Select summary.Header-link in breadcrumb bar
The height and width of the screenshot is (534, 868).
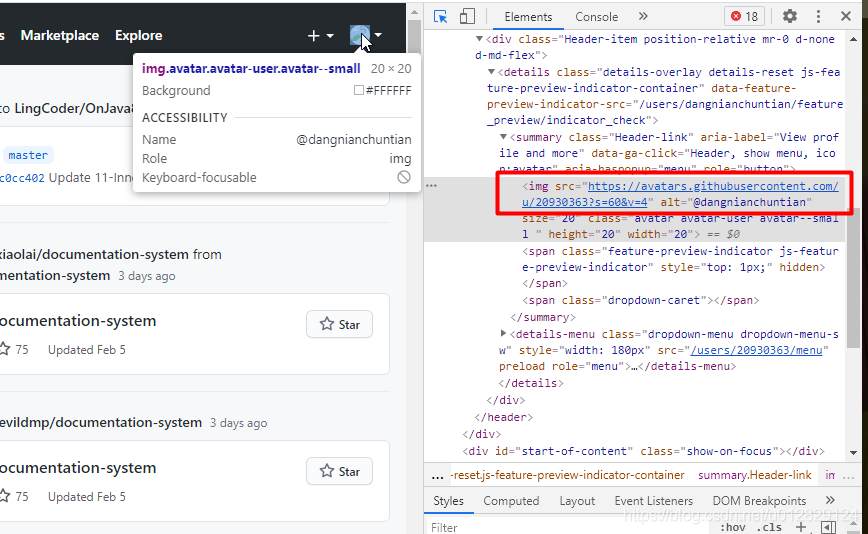755,475
